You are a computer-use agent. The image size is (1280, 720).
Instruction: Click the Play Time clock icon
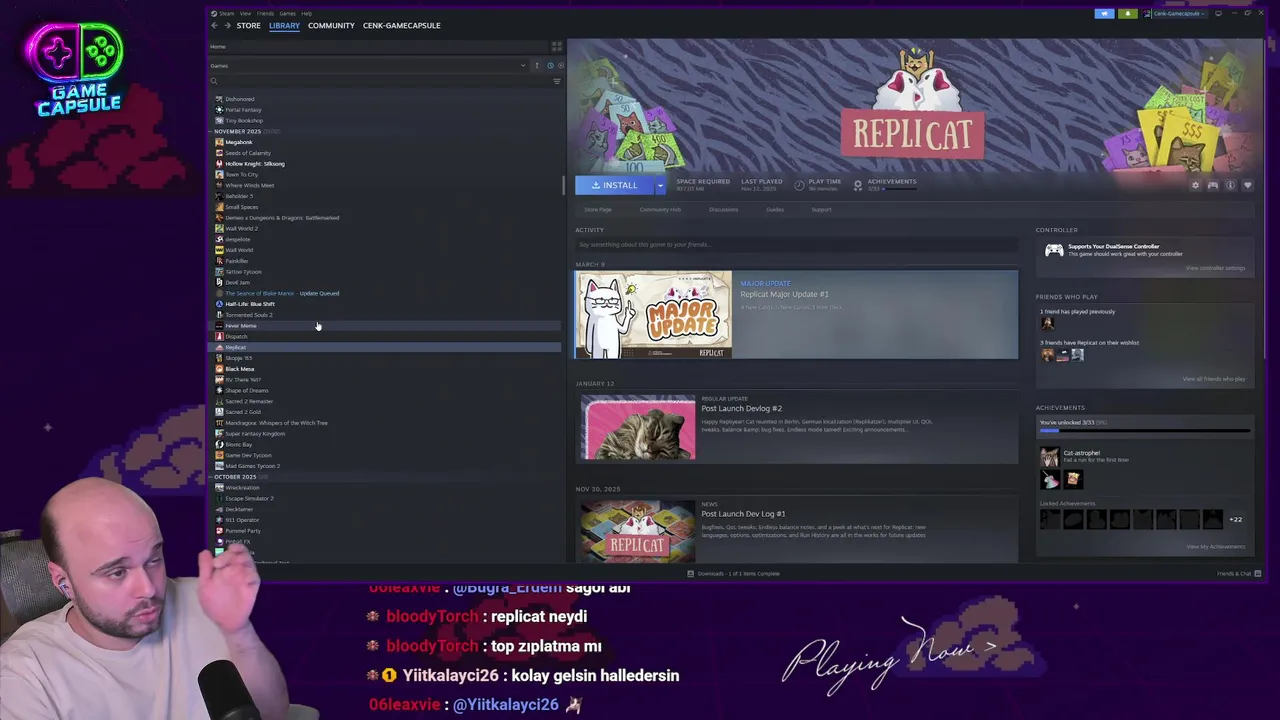tap(799, 185)
